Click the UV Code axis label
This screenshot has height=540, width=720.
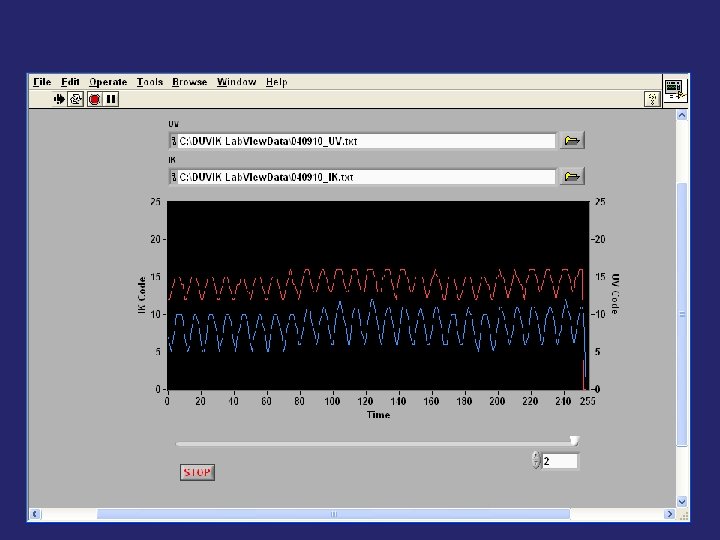[x=615, y=294]
